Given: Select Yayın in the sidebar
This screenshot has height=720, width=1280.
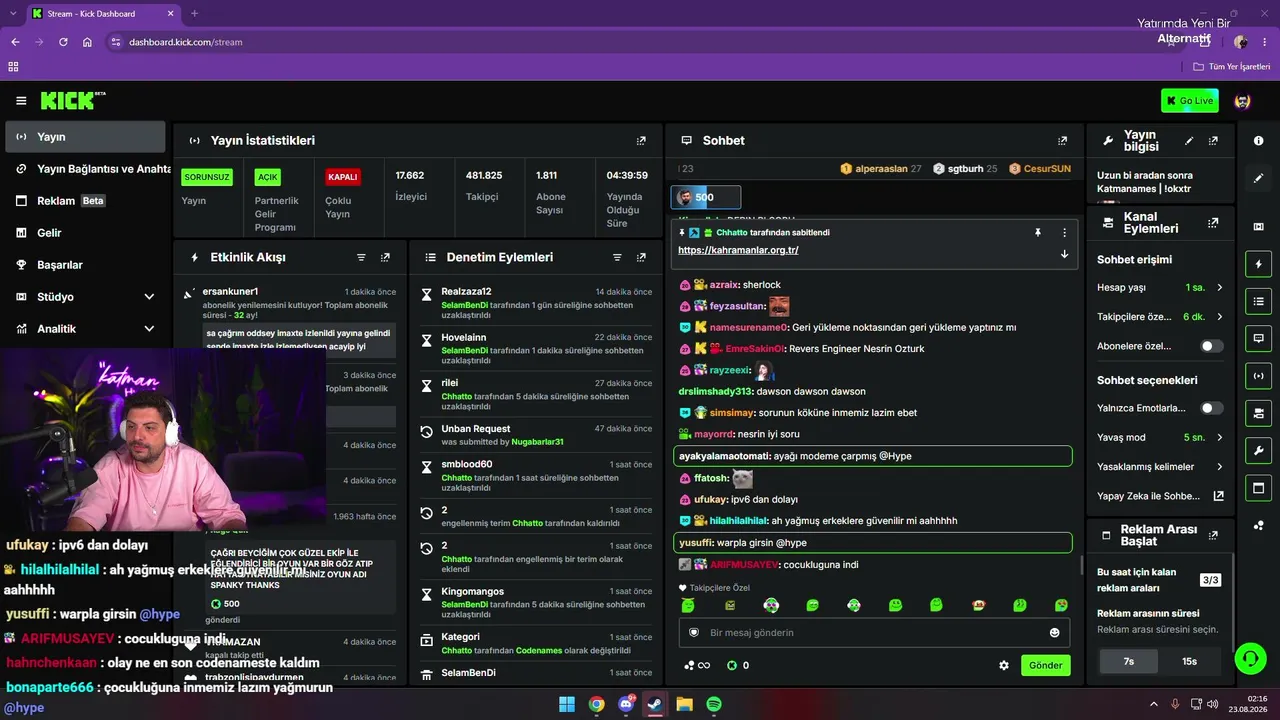Looking at the screenshot, I should pyautogui.click(x=85, y=137).
